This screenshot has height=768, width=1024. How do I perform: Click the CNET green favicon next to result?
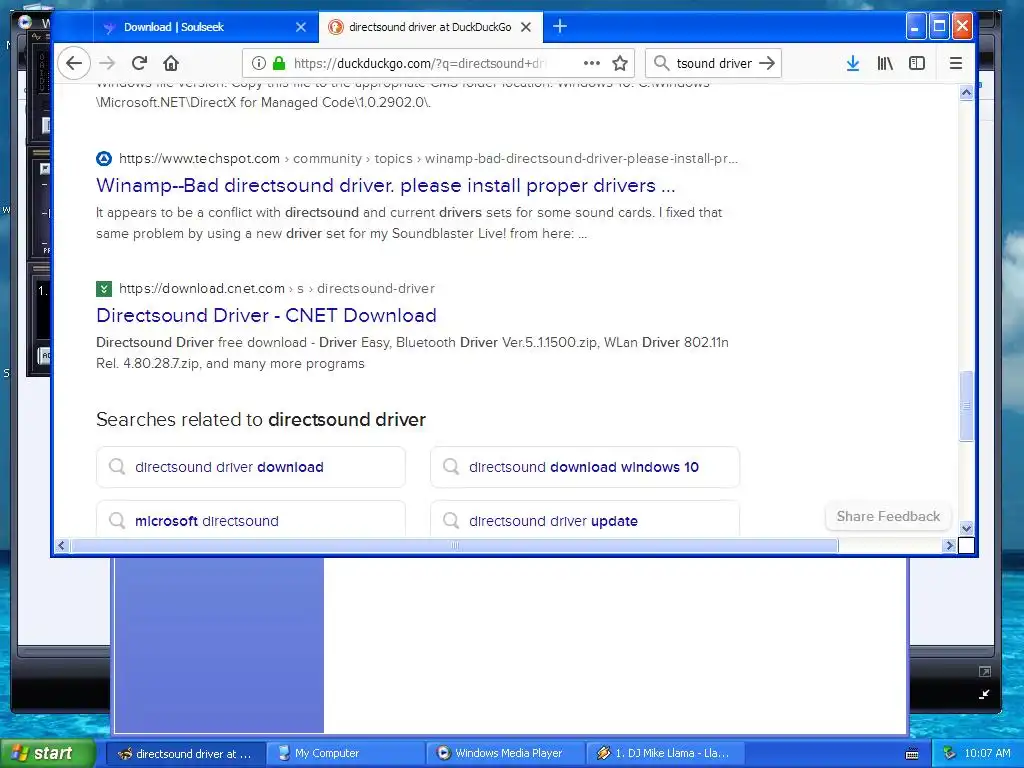tap(104, 289)
